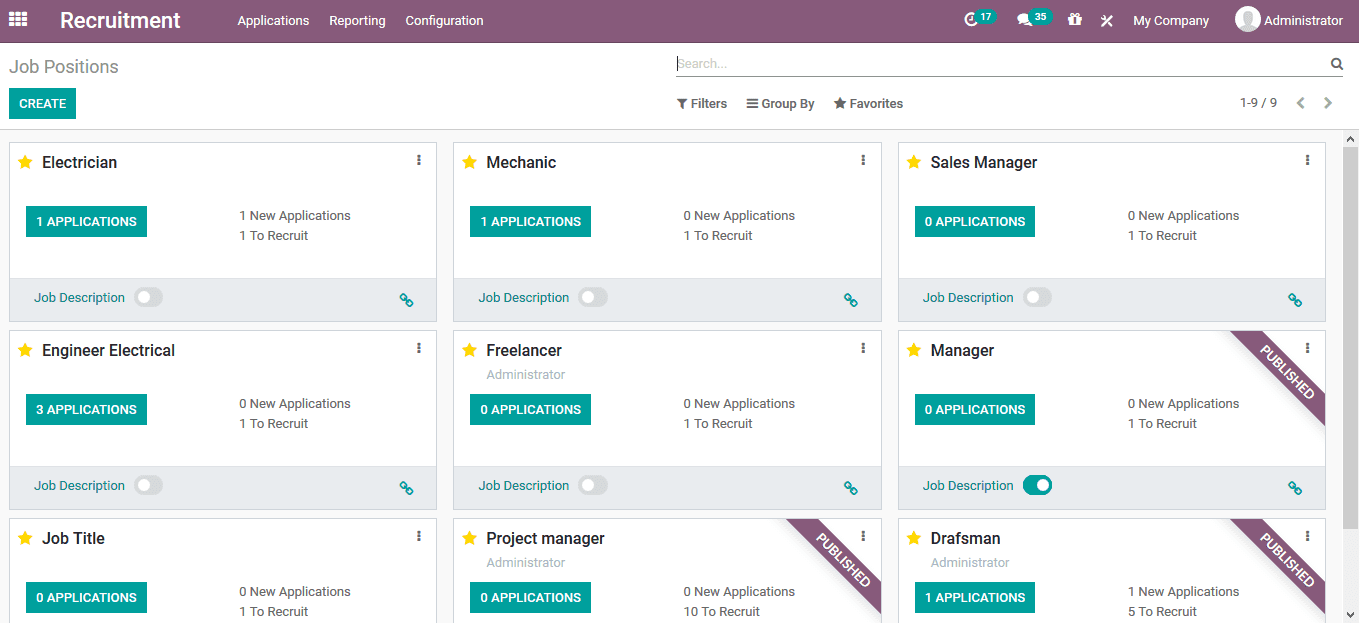Click the search magnifier icon
Image resolution: width=1361 pixels, height=623 pixels.
point(1336,63)
